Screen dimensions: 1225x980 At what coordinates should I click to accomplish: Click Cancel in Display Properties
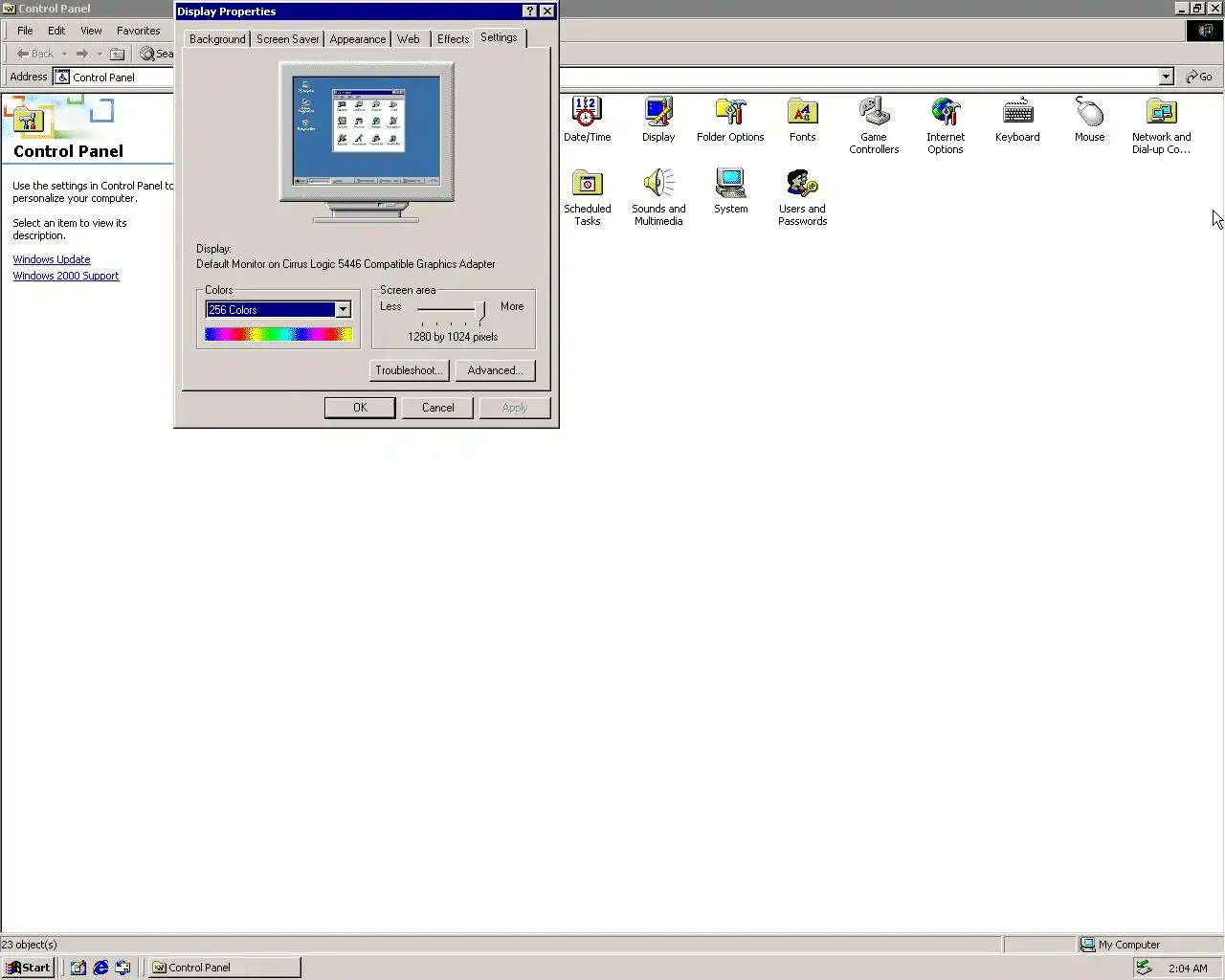click(x=438, y=408)
